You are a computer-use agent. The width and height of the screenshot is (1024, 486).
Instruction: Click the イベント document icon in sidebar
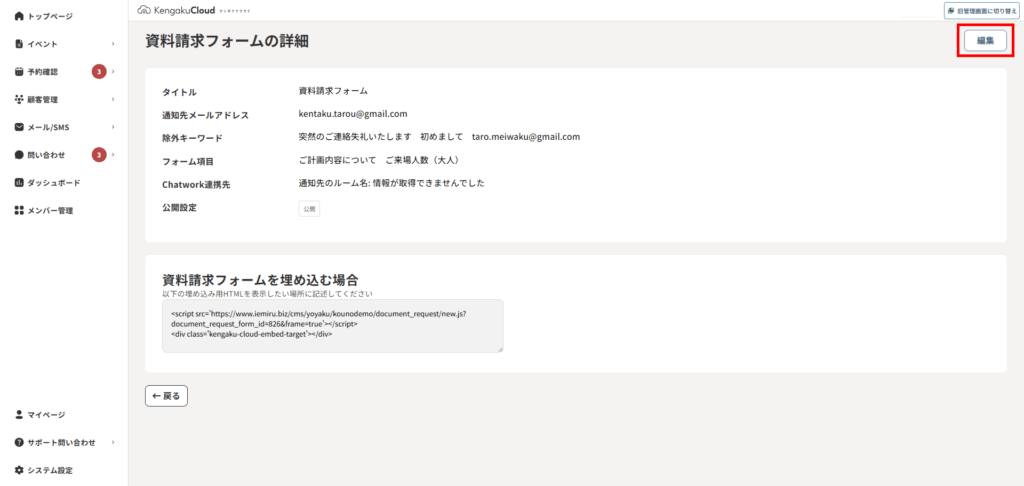19,44
